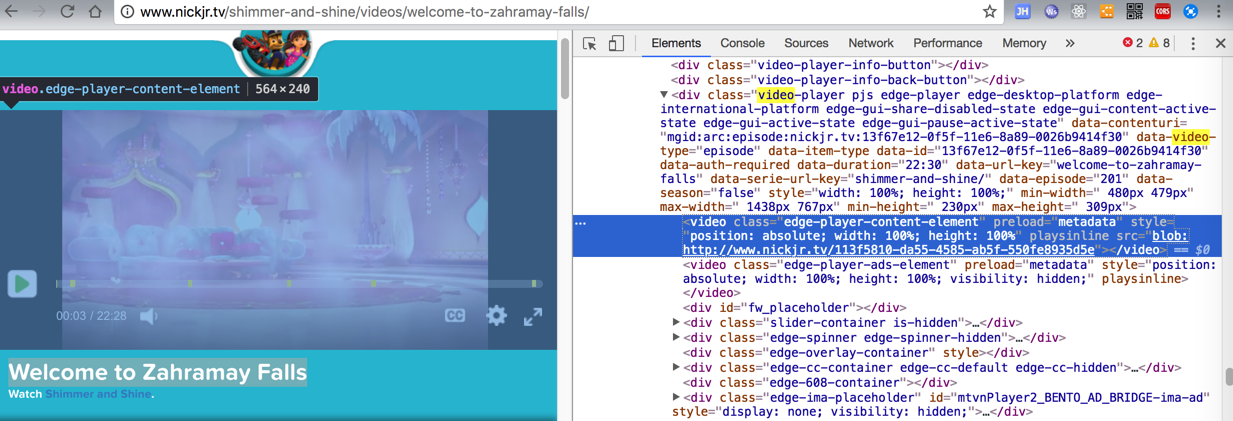
Task: Go back with the browser back arrow
Action: click(x=12, y=12)
